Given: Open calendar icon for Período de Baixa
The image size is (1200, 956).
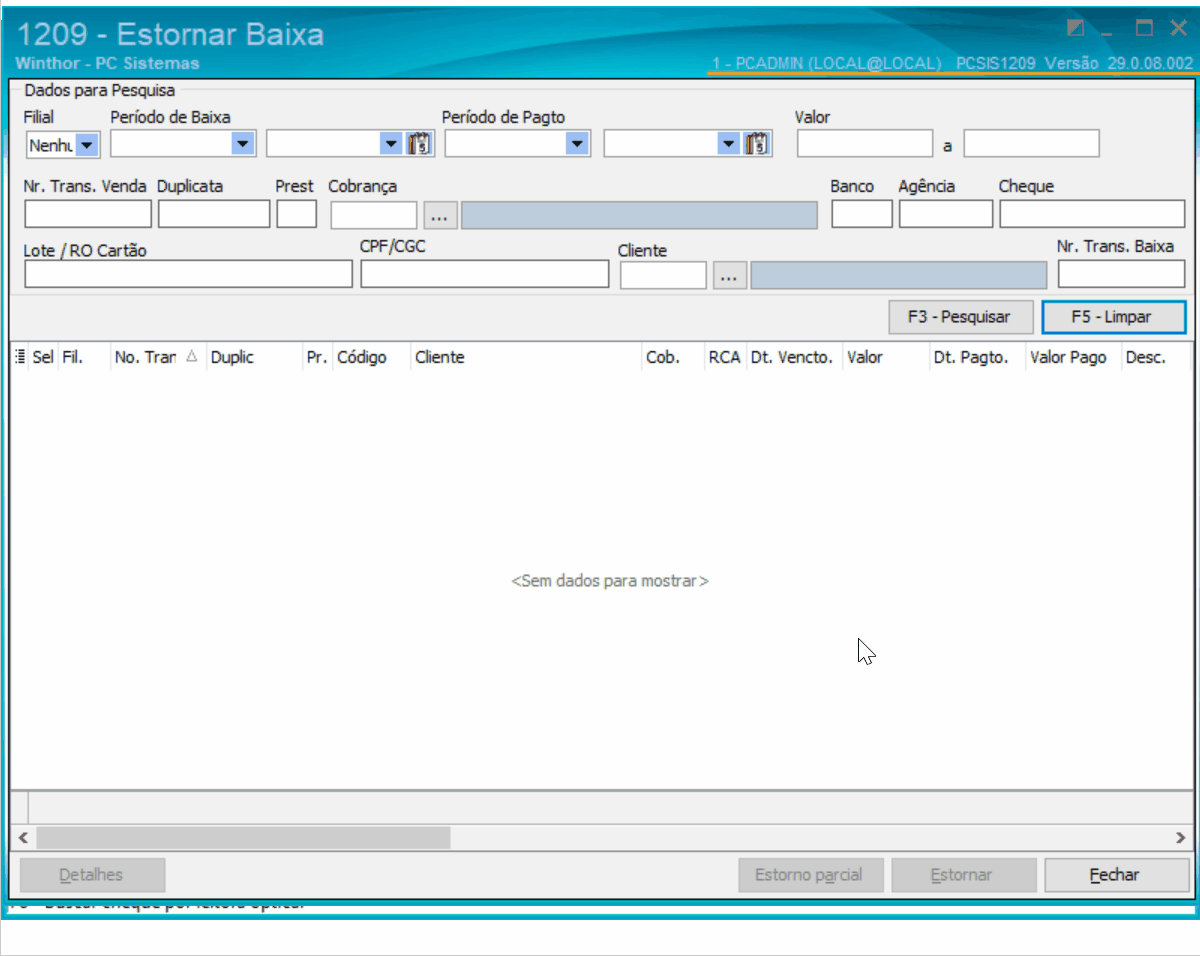Looking at the screenshot, I should pyautogui.click(x=421, y=144).
